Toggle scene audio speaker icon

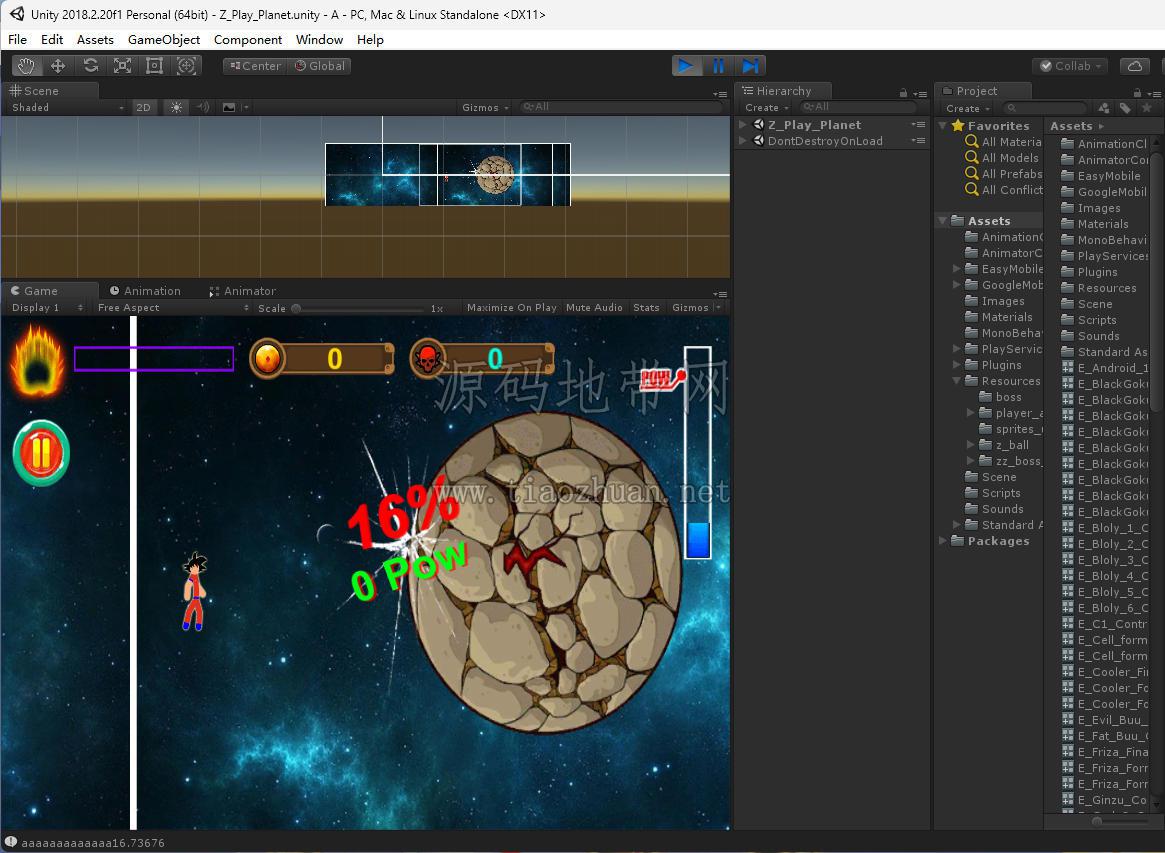pyautogui.click(x=203, y=108)
